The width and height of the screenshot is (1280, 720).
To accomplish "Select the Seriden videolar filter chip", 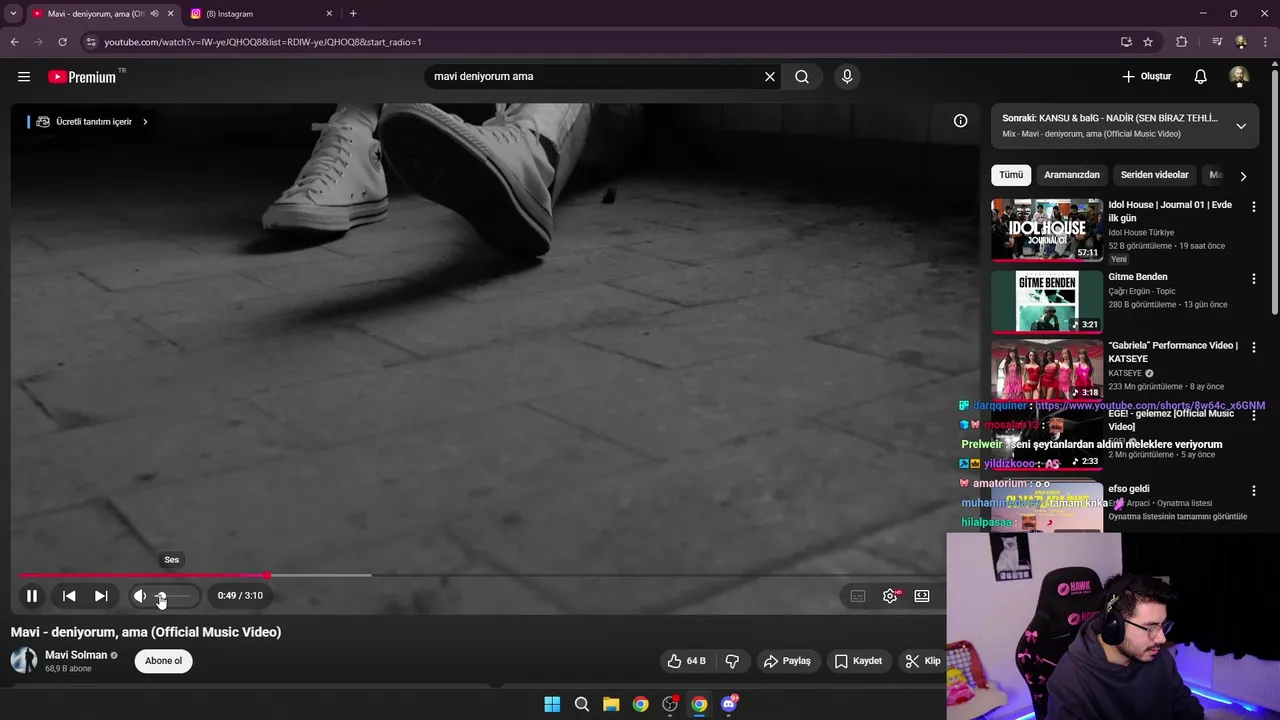I will pos(1154,175).
